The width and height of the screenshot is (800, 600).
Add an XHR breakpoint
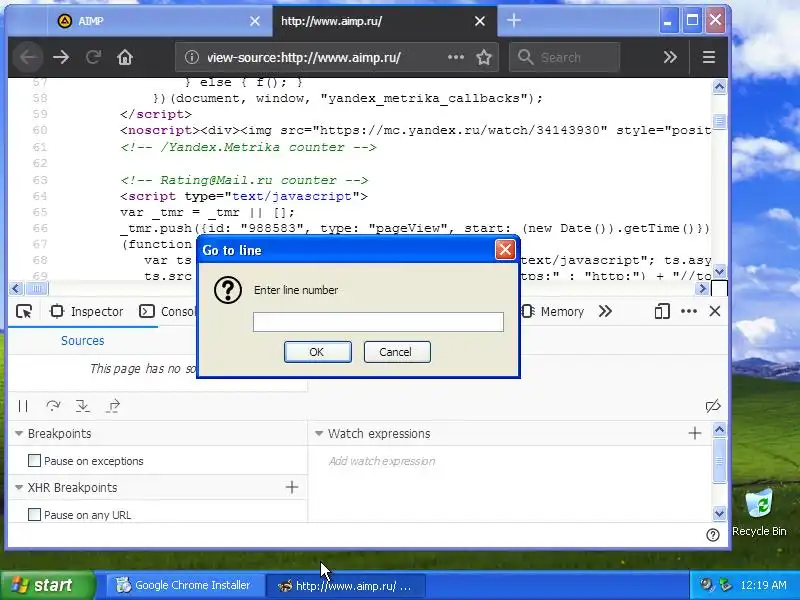292,487
